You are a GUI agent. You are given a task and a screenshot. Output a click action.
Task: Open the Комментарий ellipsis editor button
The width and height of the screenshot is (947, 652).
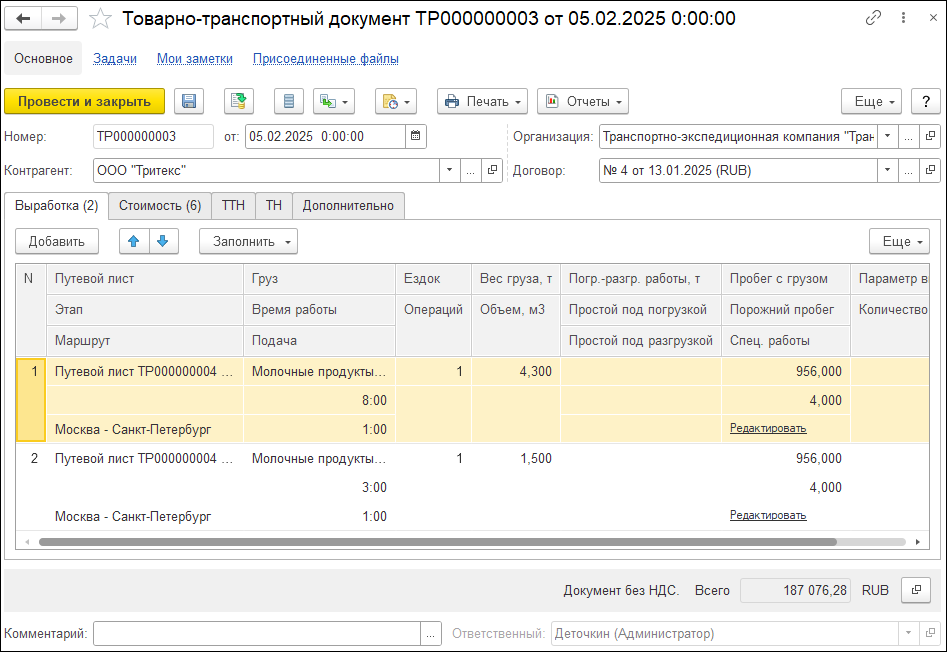click(x=431, y=634)
